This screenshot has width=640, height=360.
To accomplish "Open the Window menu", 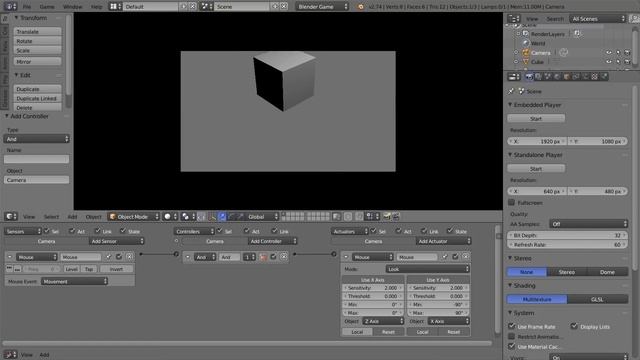I will click(73, 7).
